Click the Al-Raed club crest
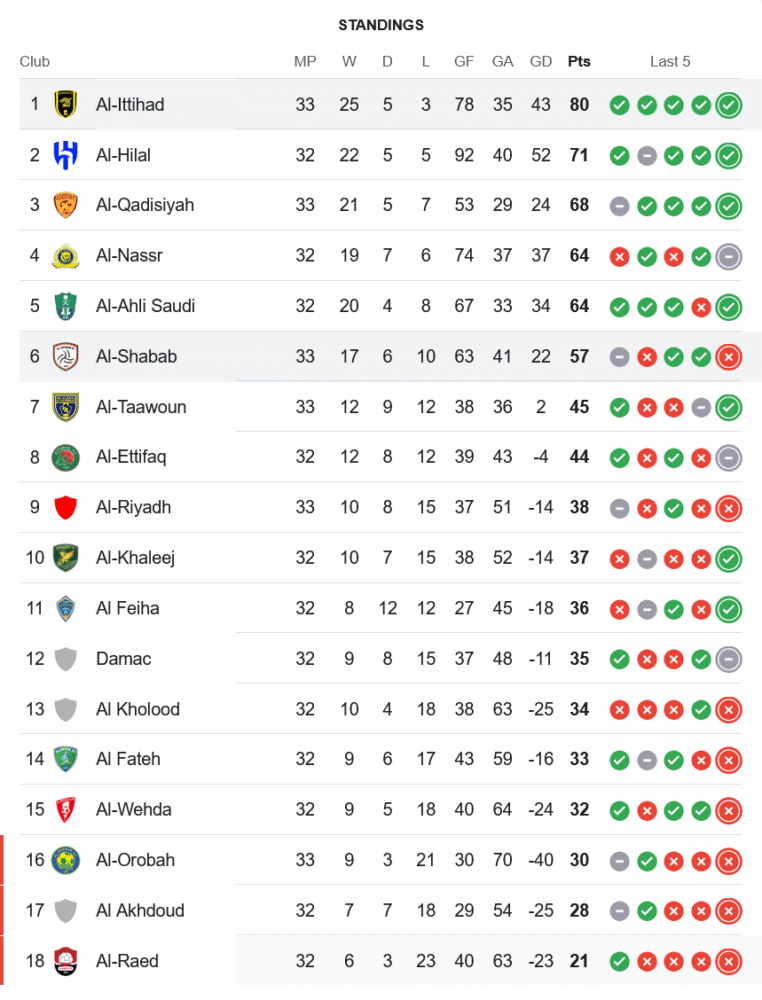 click(x=66, y=961)
